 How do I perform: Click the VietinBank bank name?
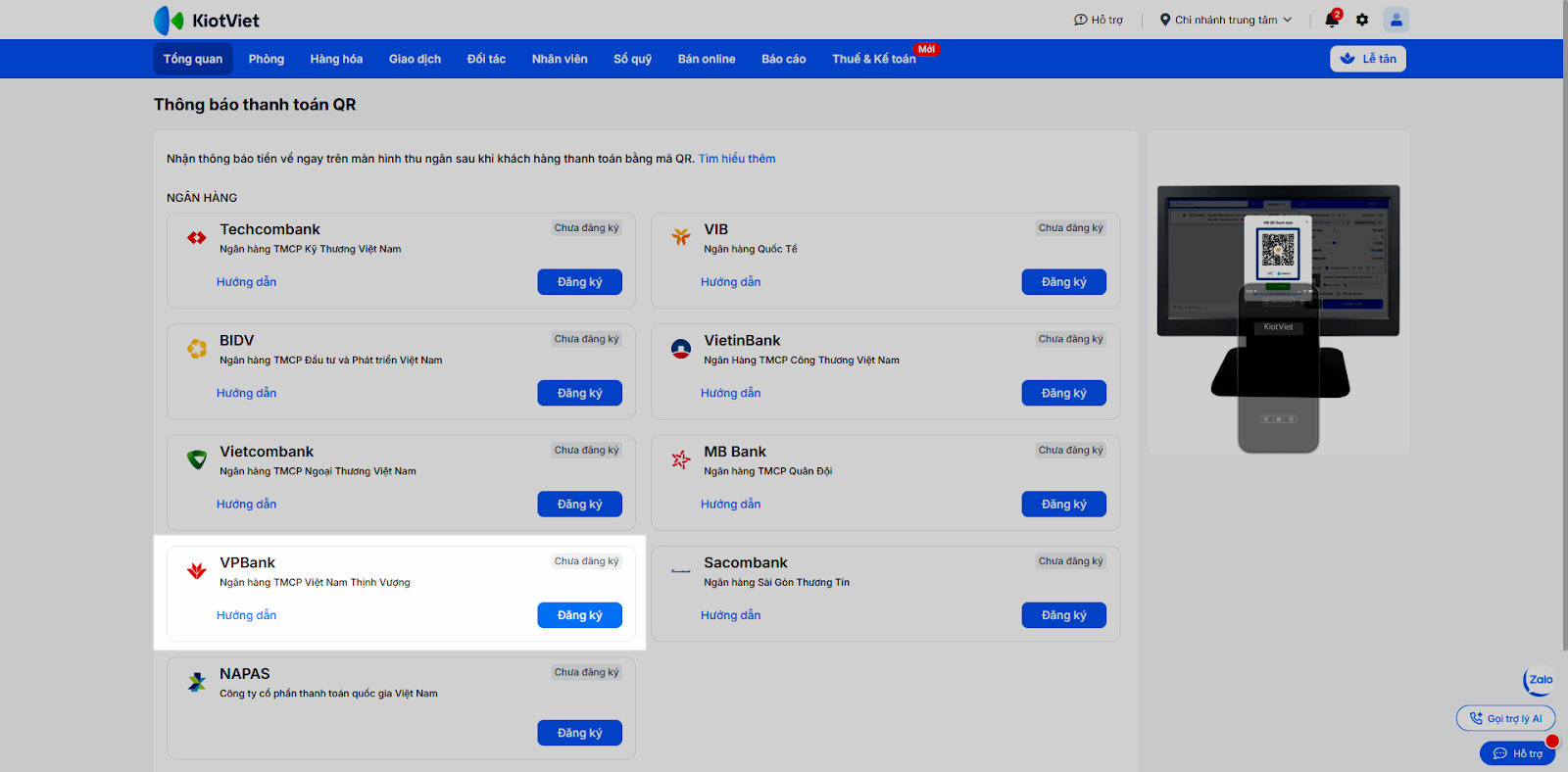[742, 340]
